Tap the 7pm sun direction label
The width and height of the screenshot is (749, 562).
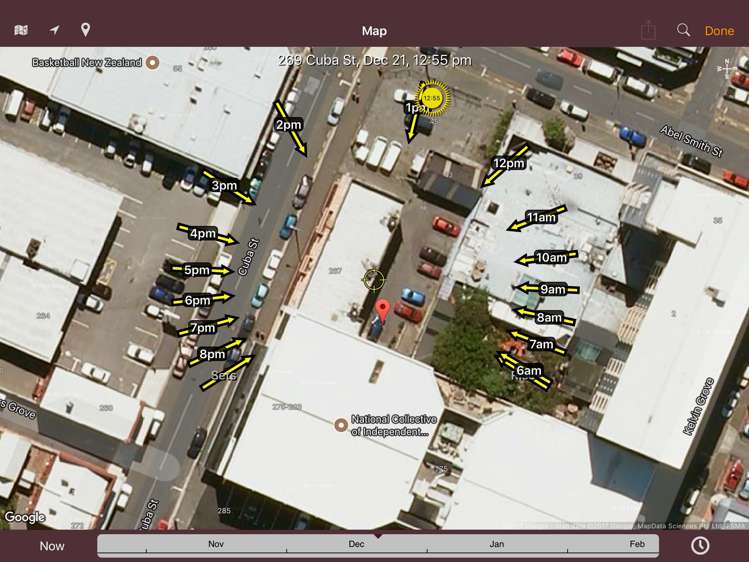(203, 328)
